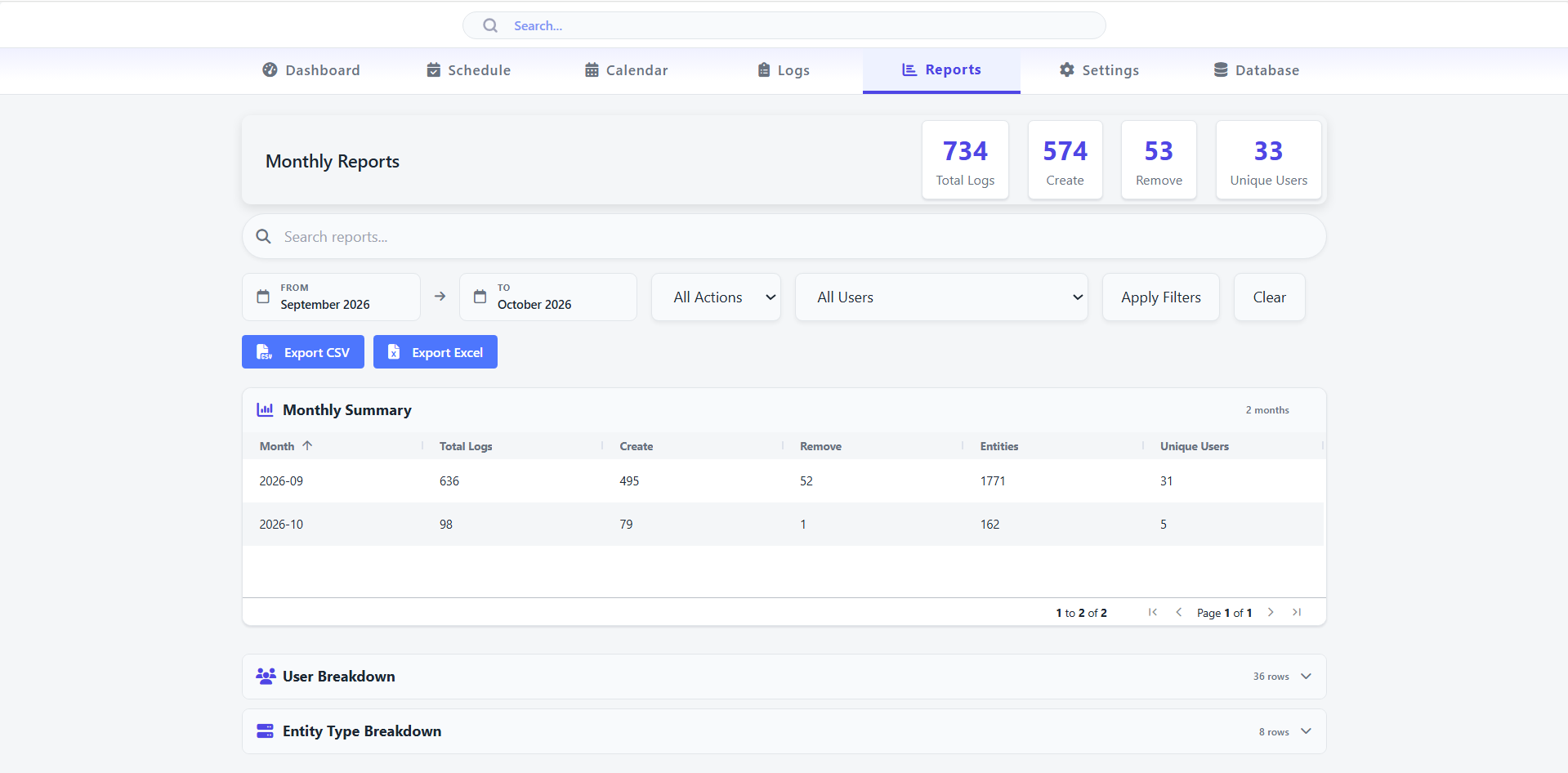Go to the first page of results
This screenshot has height=773, width=1568.
pos(1152,612)
